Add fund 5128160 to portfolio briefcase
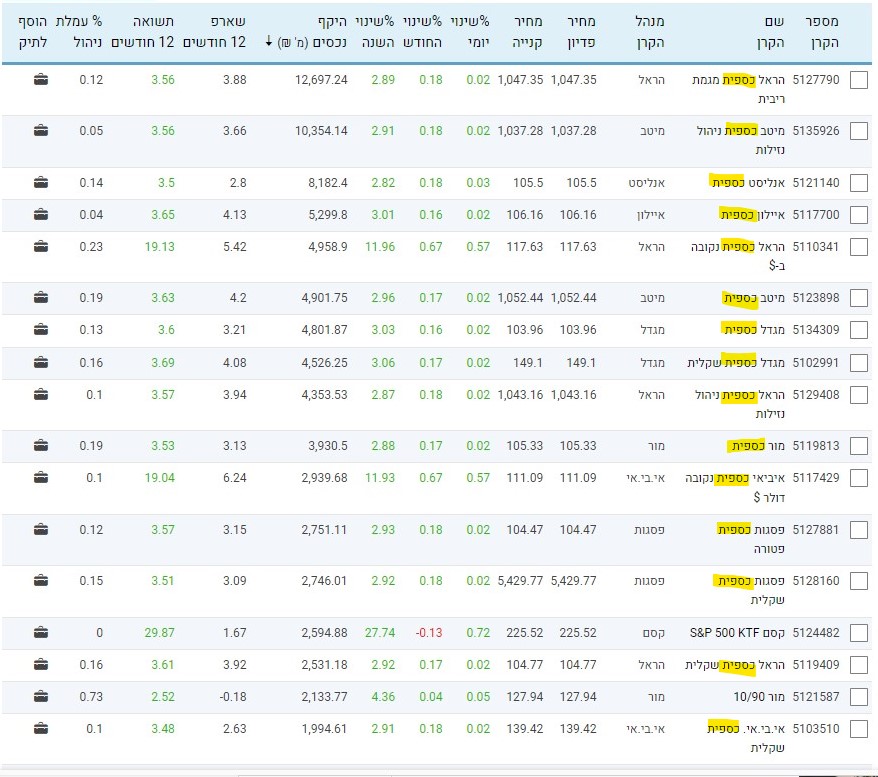 (41, 581)
